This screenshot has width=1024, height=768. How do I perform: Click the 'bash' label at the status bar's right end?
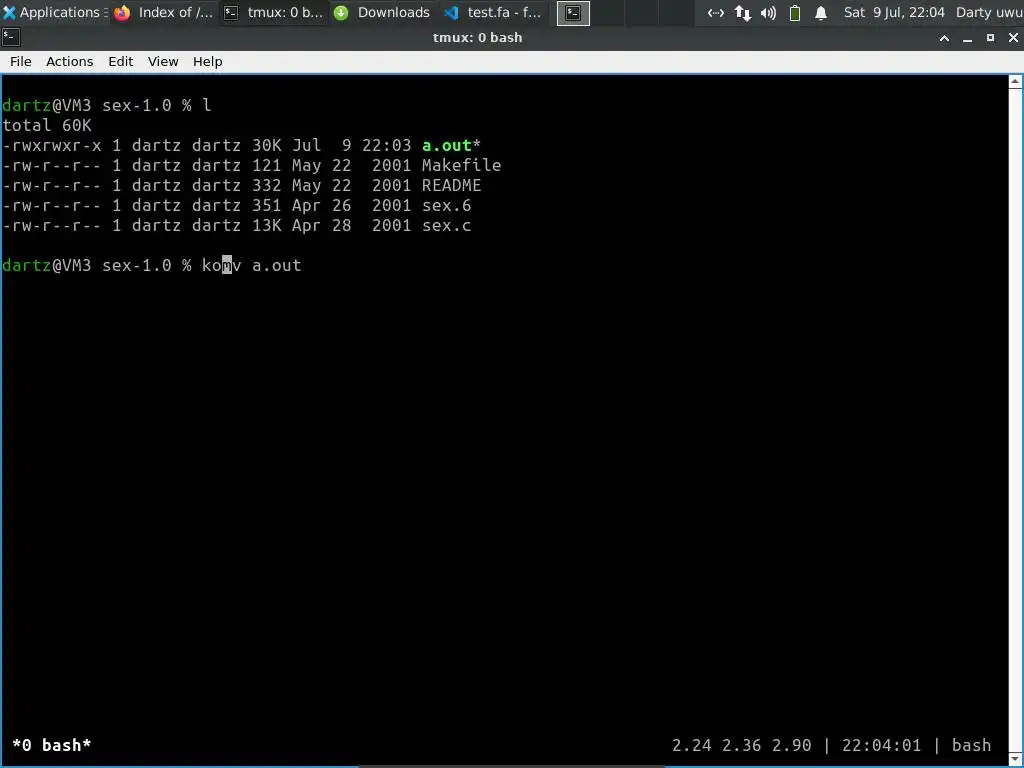[971, 745]
